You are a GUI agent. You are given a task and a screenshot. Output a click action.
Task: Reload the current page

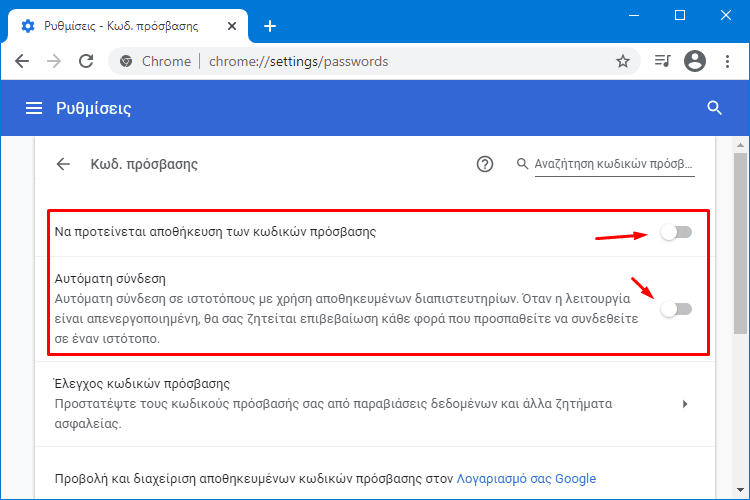click(x=86, y=61)
